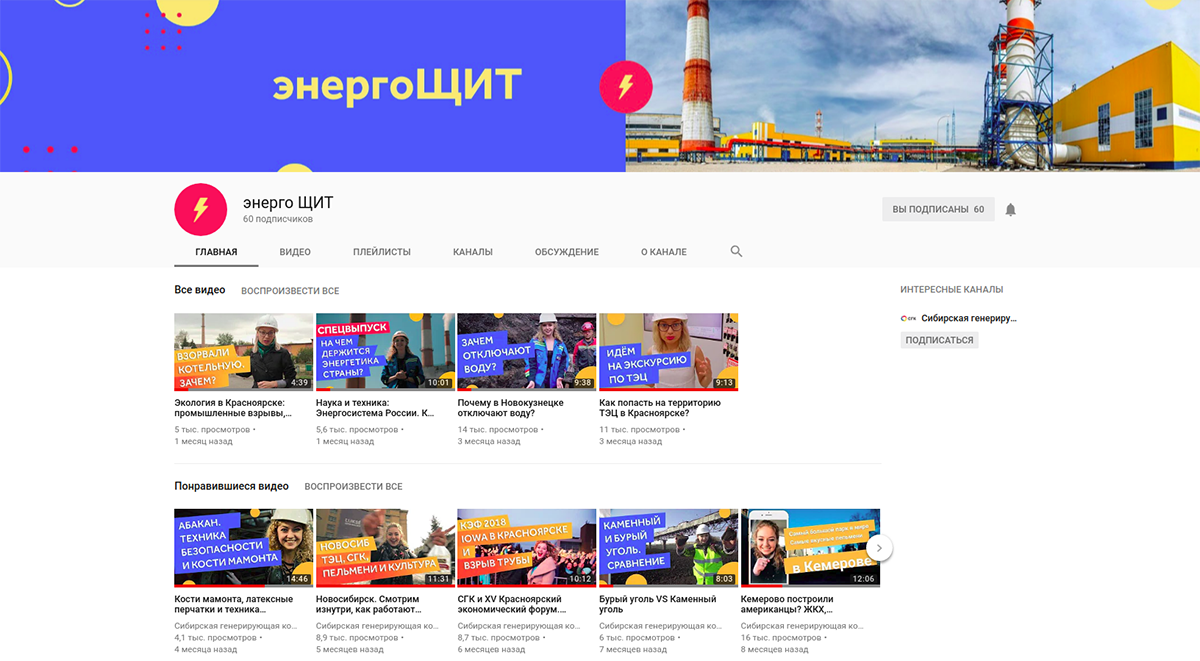The width and height of the screenshot is (1200, 661).
Task: Click 8,9 тыс. просмотров under Новосибирск video
Action: [357, 637]
